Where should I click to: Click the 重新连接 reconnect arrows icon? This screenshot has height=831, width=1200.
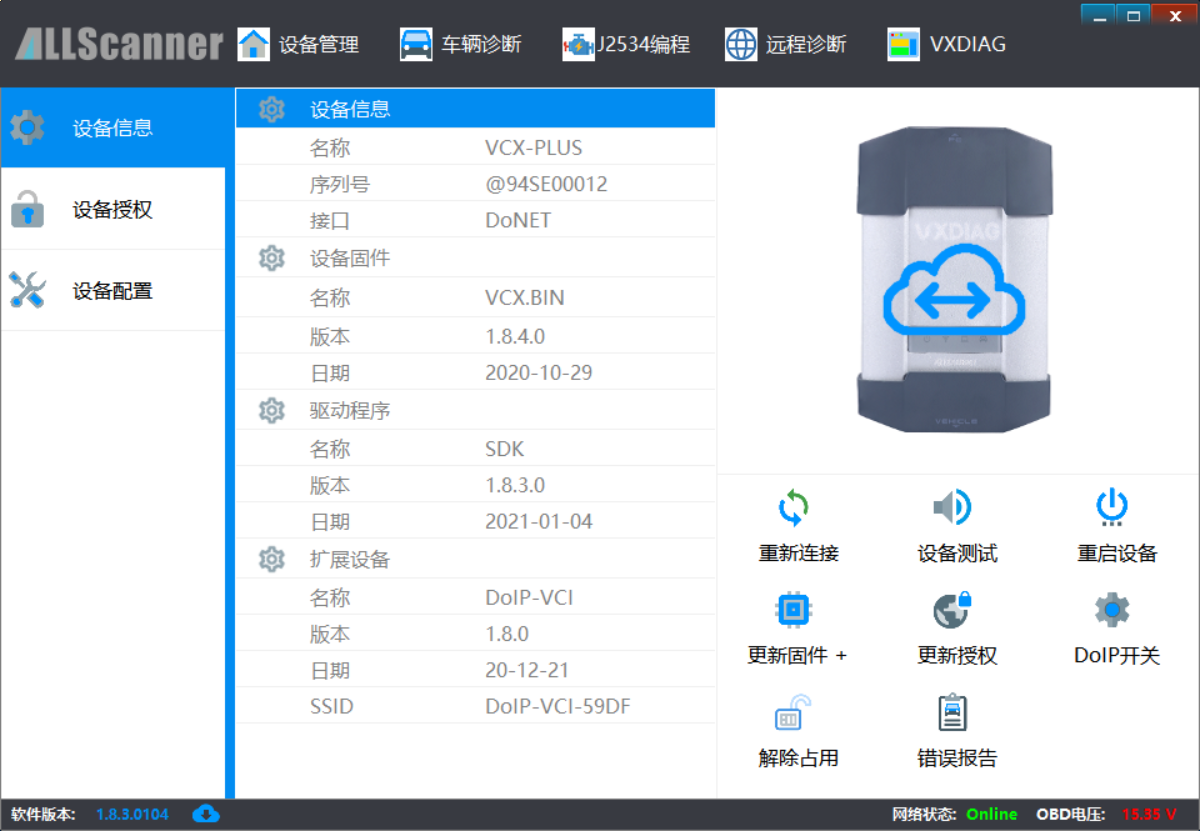(794, 508)
